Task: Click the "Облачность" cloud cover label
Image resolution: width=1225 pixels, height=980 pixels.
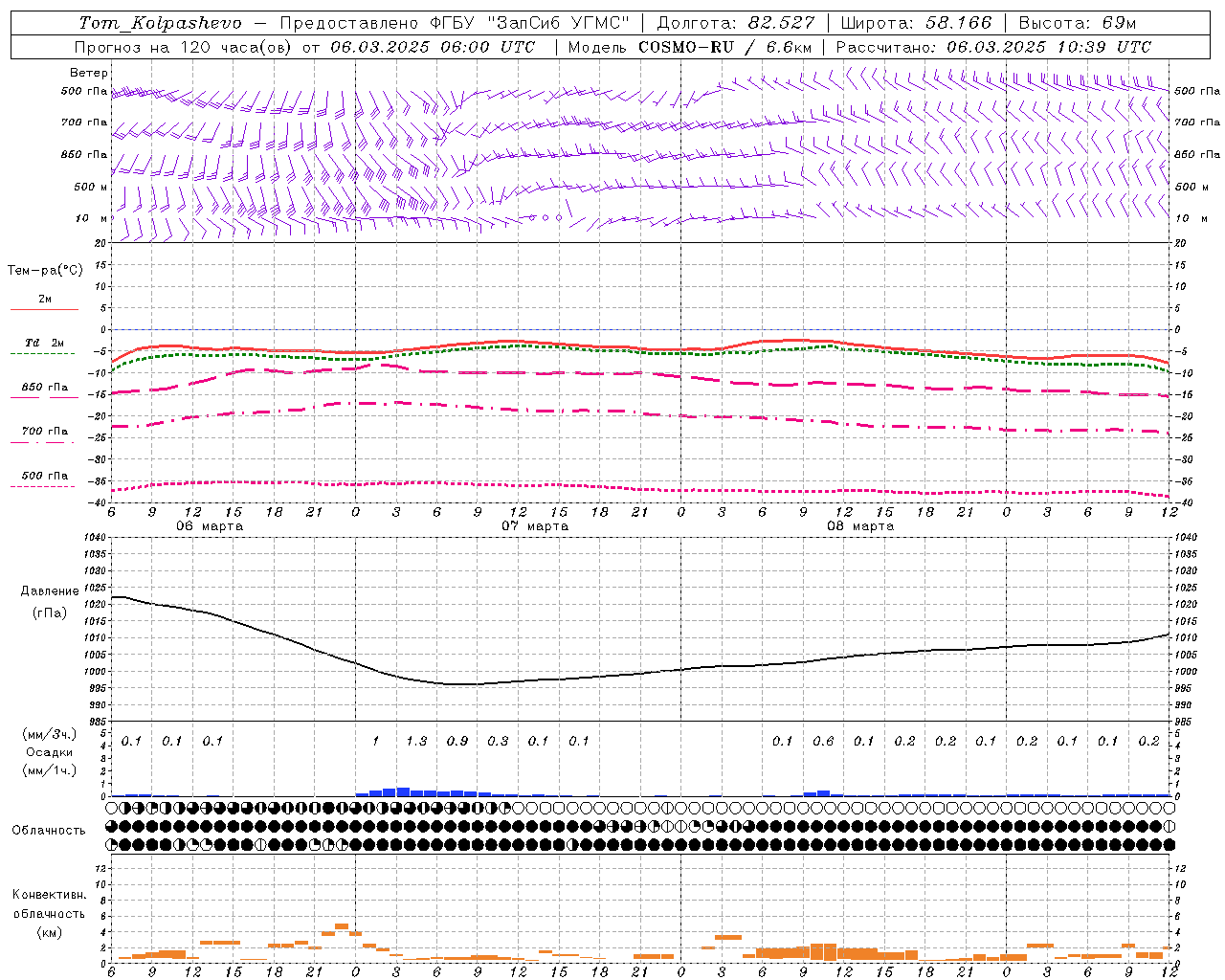Action: pyautogui.click(x=49, y=831)
